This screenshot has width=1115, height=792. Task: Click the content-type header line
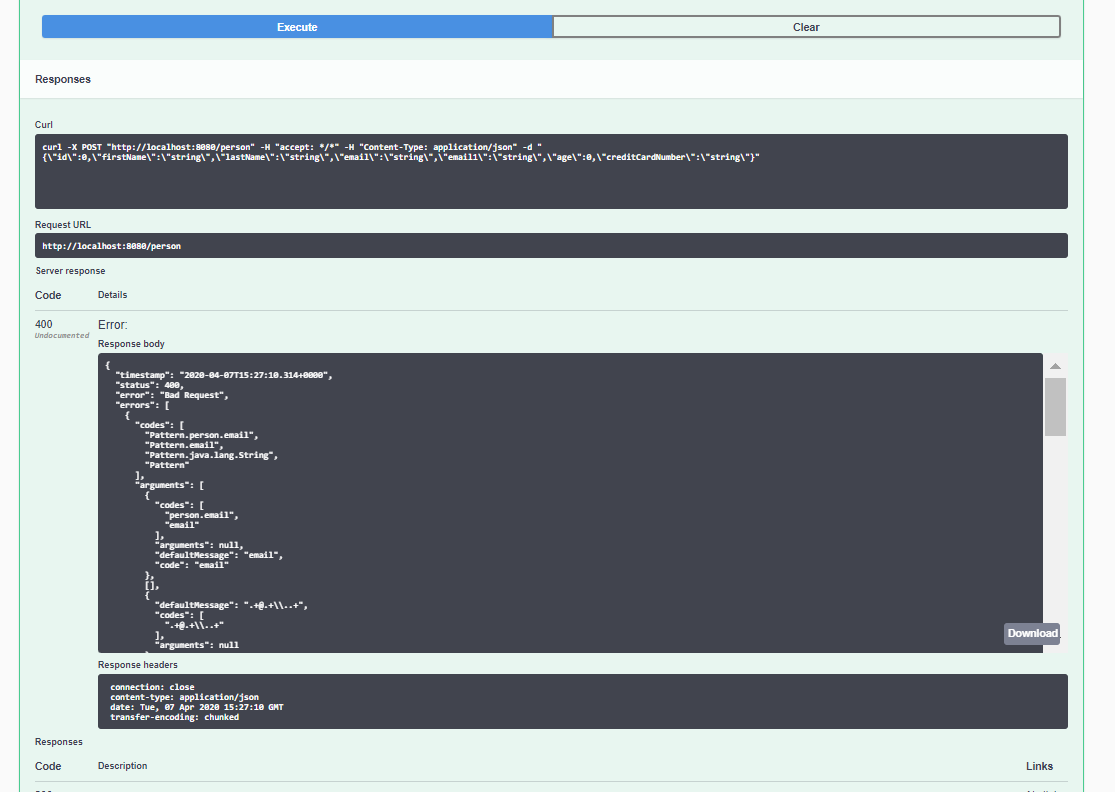(x=184, y=697)
